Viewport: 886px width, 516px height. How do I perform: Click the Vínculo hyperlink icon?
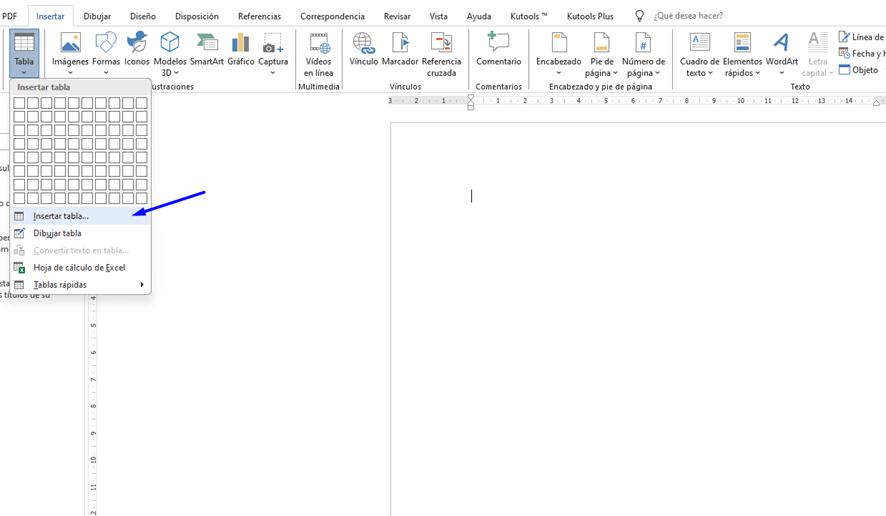tap(363, 42)
